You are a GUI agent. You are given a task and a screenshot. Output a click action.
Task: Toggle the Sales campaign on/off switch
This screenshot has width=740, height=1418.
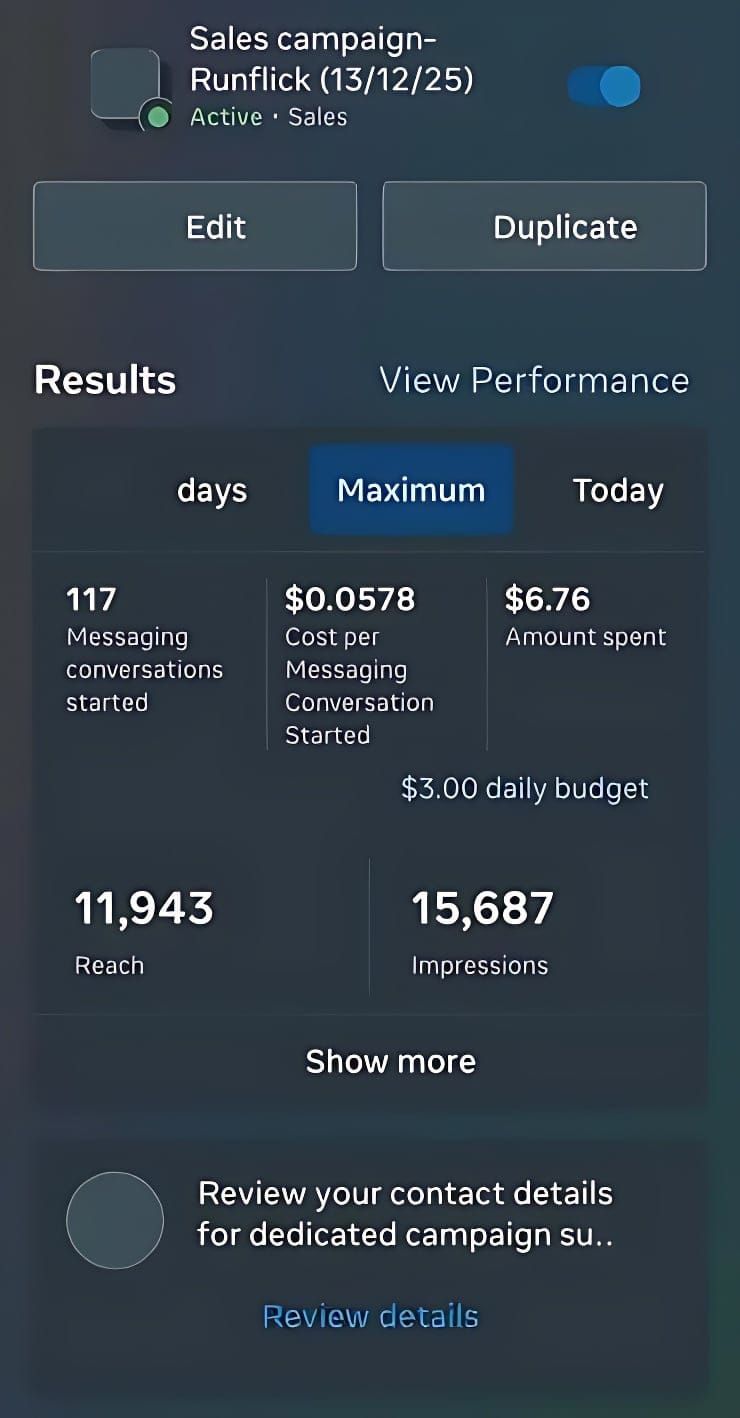[x=604, y=87]
